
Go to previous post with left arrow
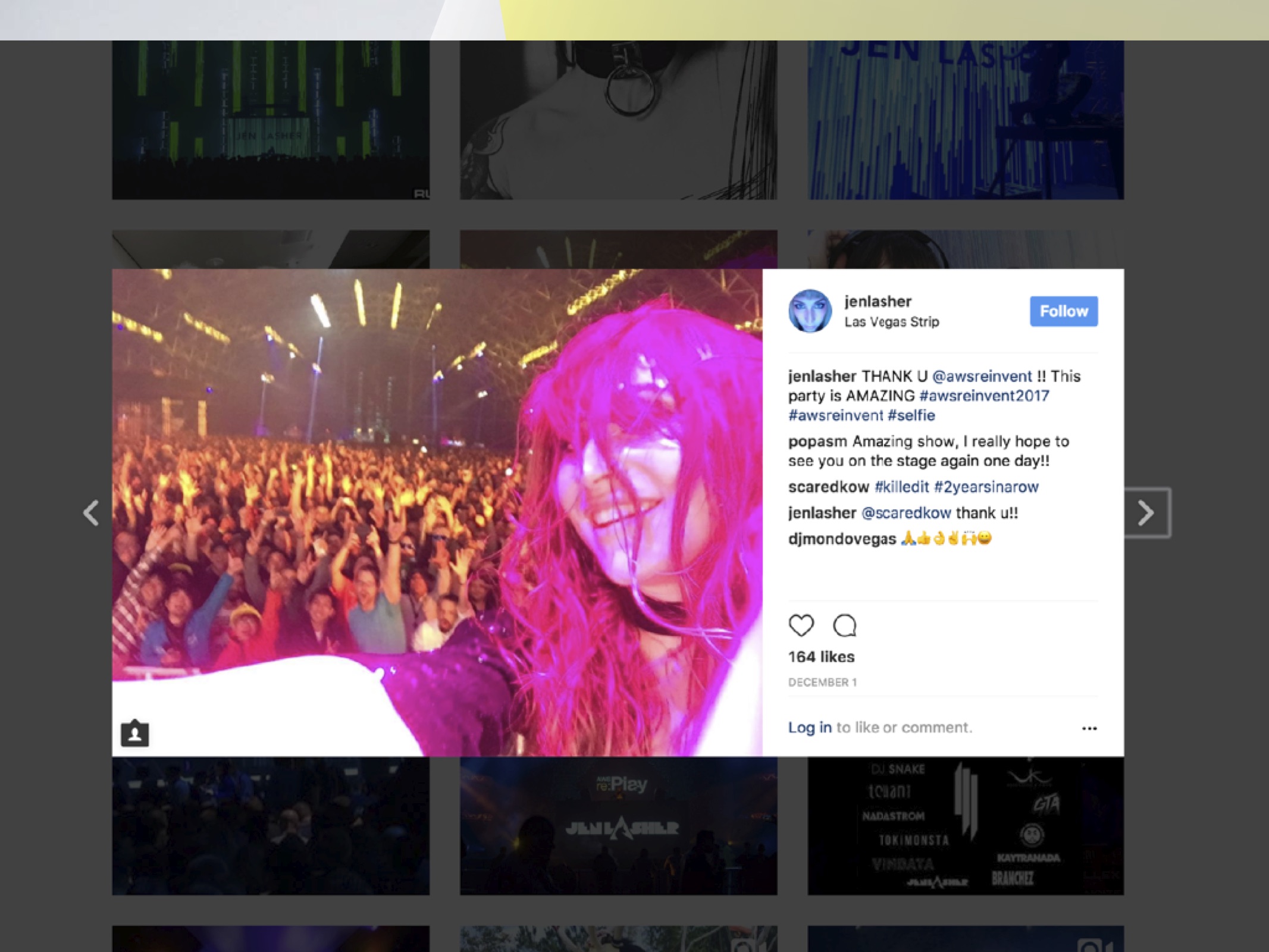coord(91,513)
